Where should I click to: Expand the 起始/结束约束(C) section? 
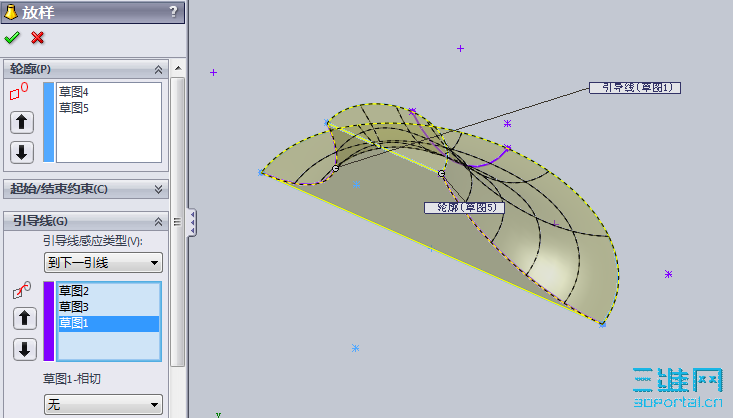coord(158,189)
